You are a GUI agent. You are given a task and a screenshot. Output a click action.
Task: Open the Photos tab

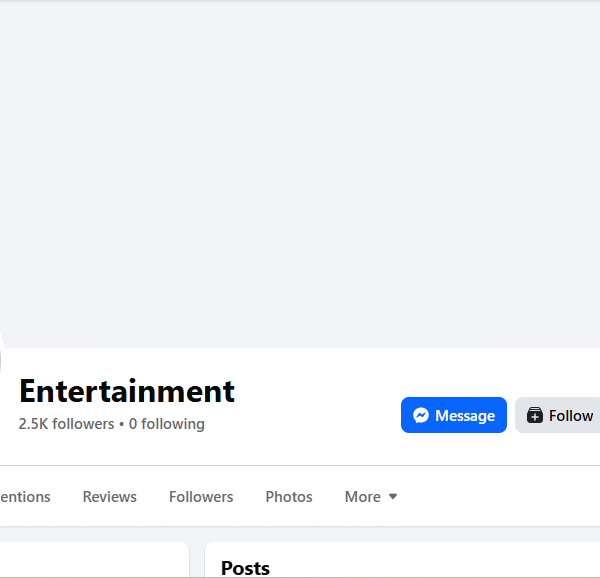pos(289,497)
